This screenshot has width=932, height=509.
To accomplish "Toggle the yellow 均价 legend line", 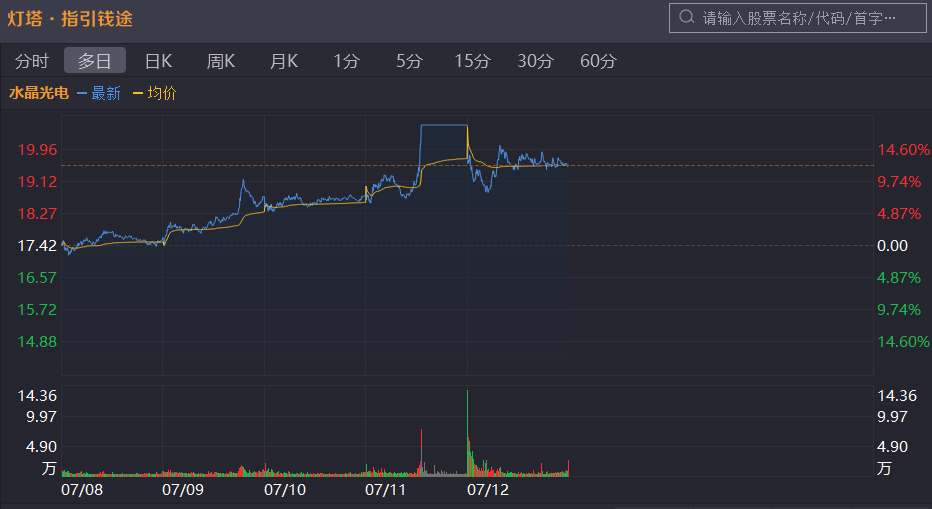I will point(154,93).
